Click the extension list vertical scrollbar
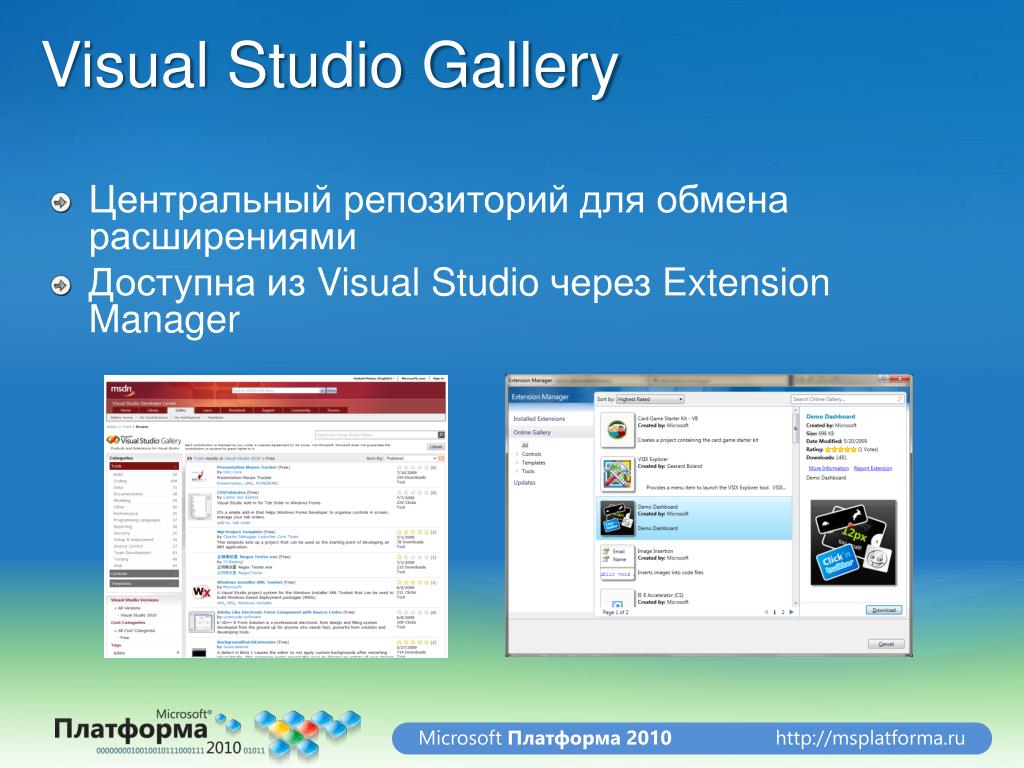The height and width of the screenshot is (768, 1024). point(795,507)
